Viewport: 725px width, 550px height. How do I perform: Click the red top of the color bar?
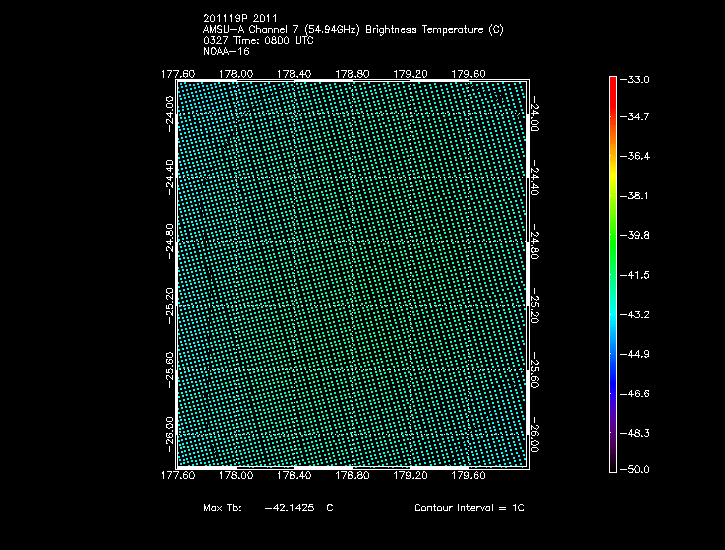pyautogui.click(x=612, y=82)
